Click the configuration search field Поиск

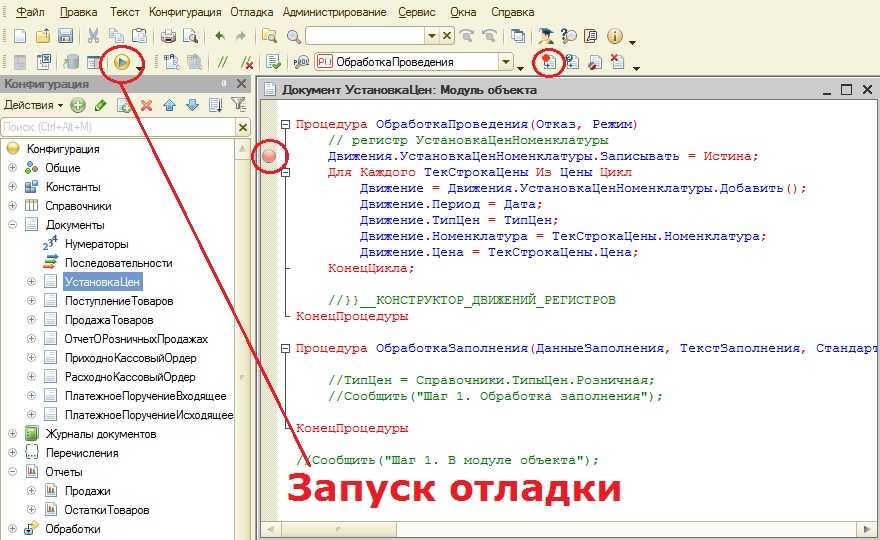click(x=118, y=127)
